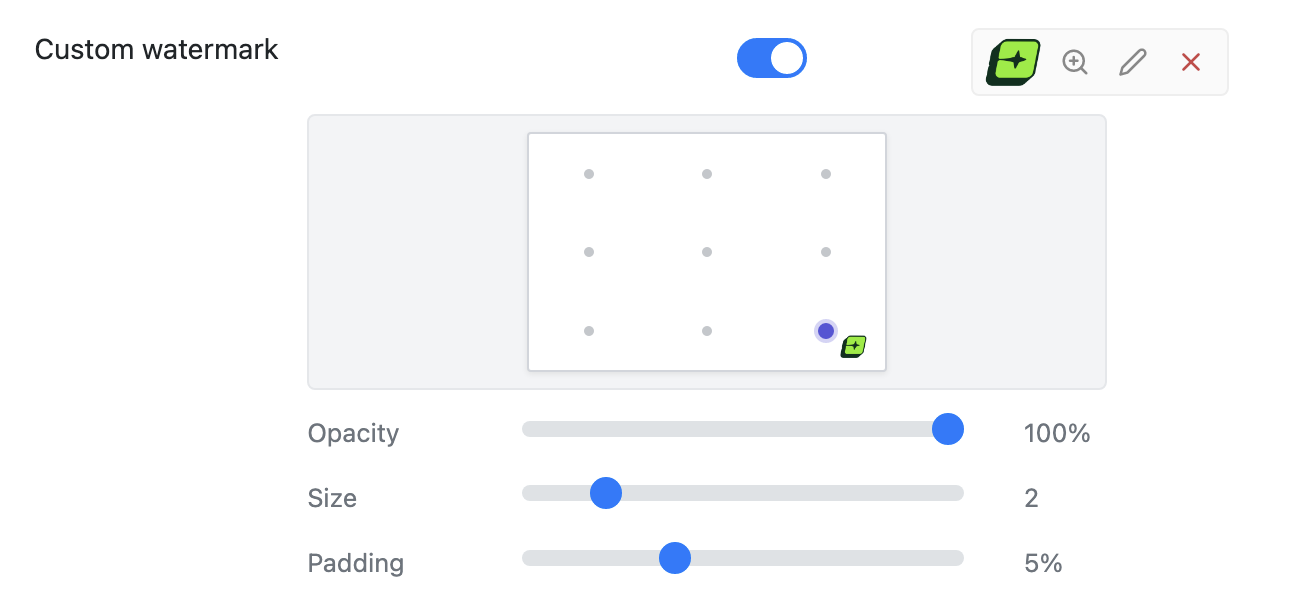Select the bottom-center watermark position dot
The width and height of the screenshot is (1294, 610).
click(x=706, y=330)
